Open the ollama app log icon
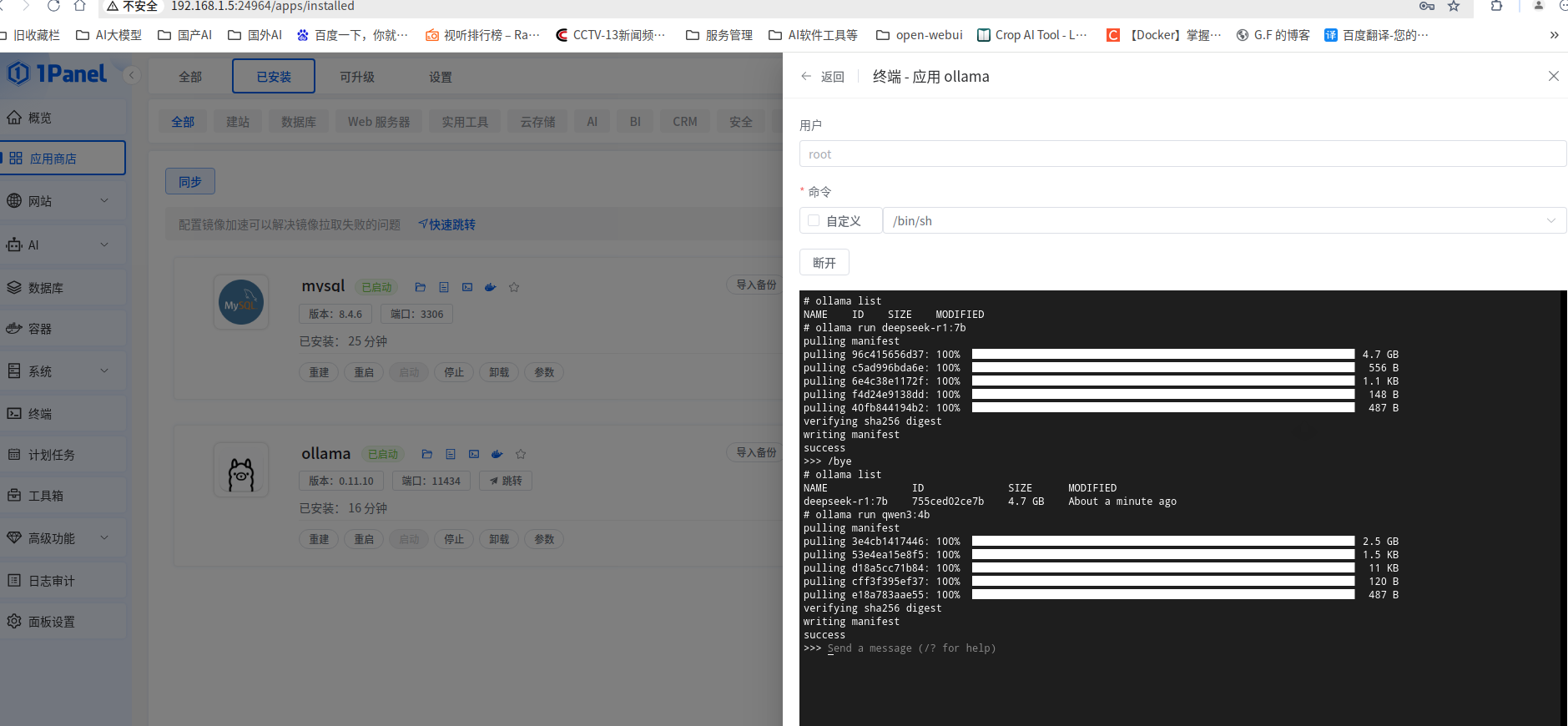Viewport: 1568px width, 726px height. pos(451,454)
